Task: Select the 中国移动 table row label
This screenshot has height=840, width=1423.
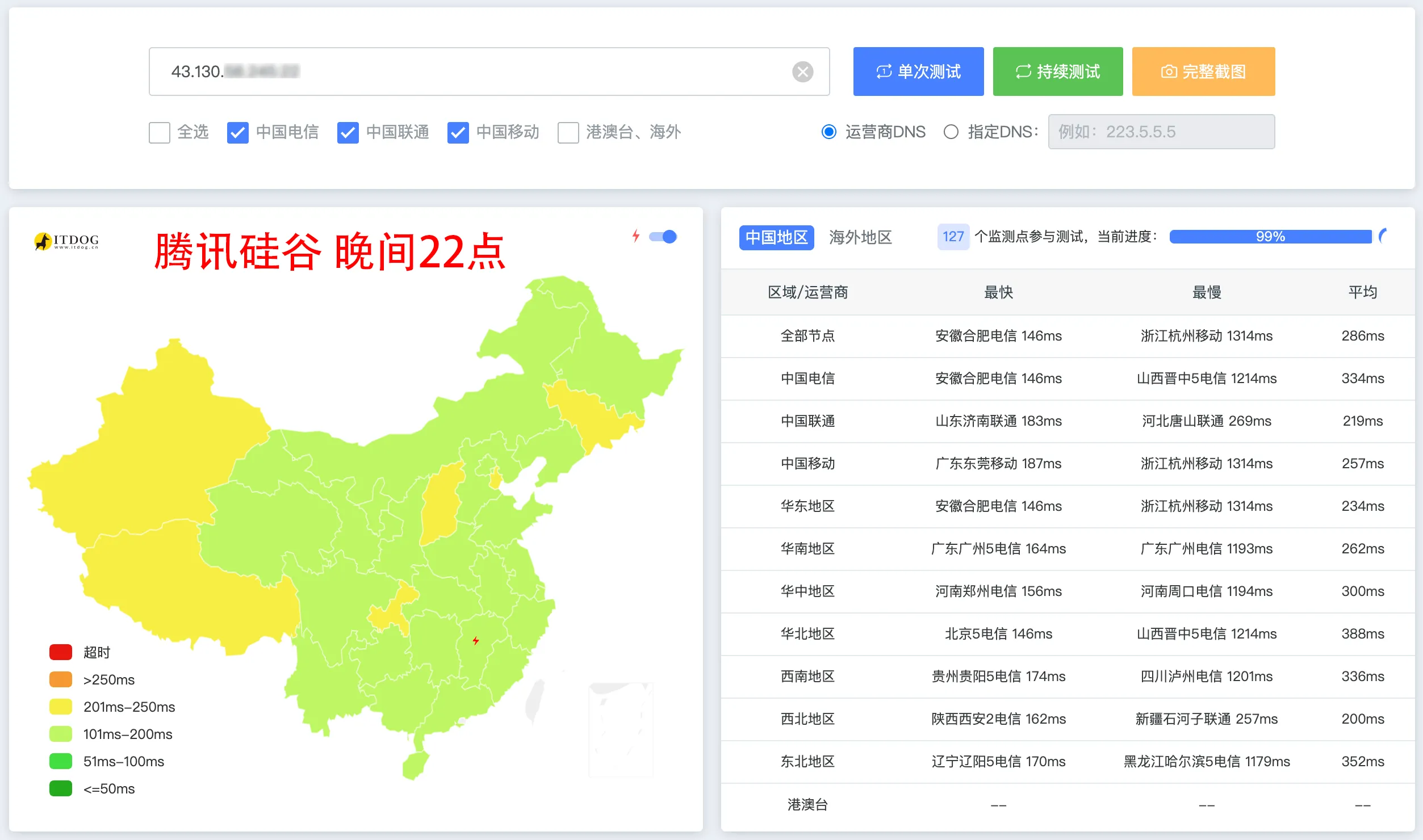Action: pyautogui.click(x=807, y=464)
